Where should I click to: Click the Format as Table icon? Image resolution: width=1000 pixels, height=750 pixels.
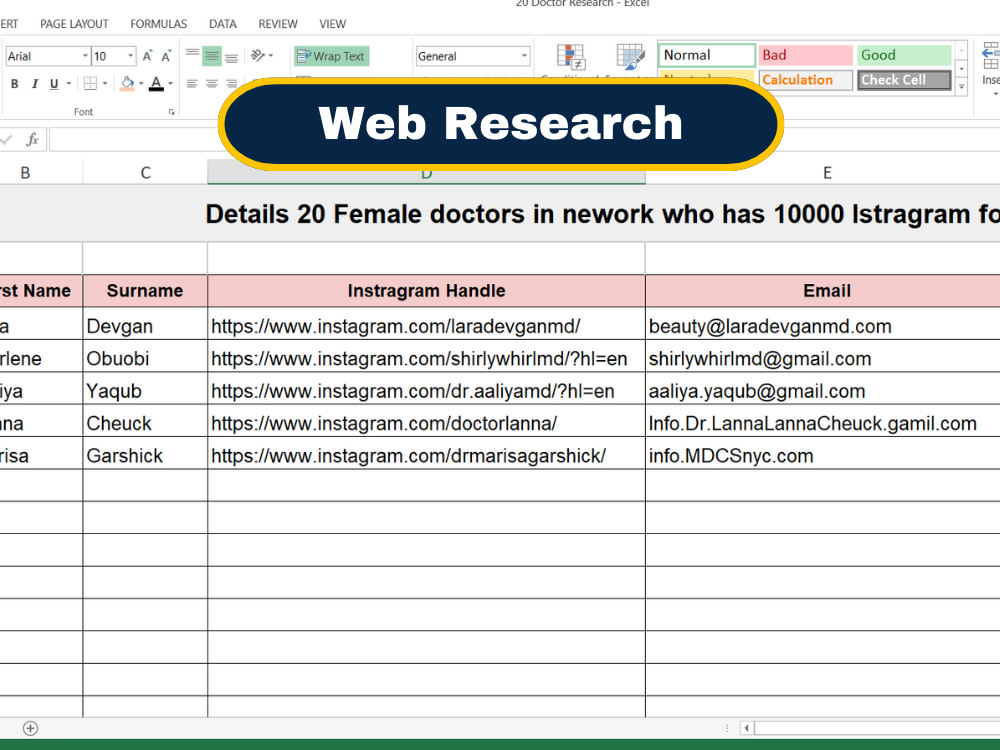[x=631, y=57]
